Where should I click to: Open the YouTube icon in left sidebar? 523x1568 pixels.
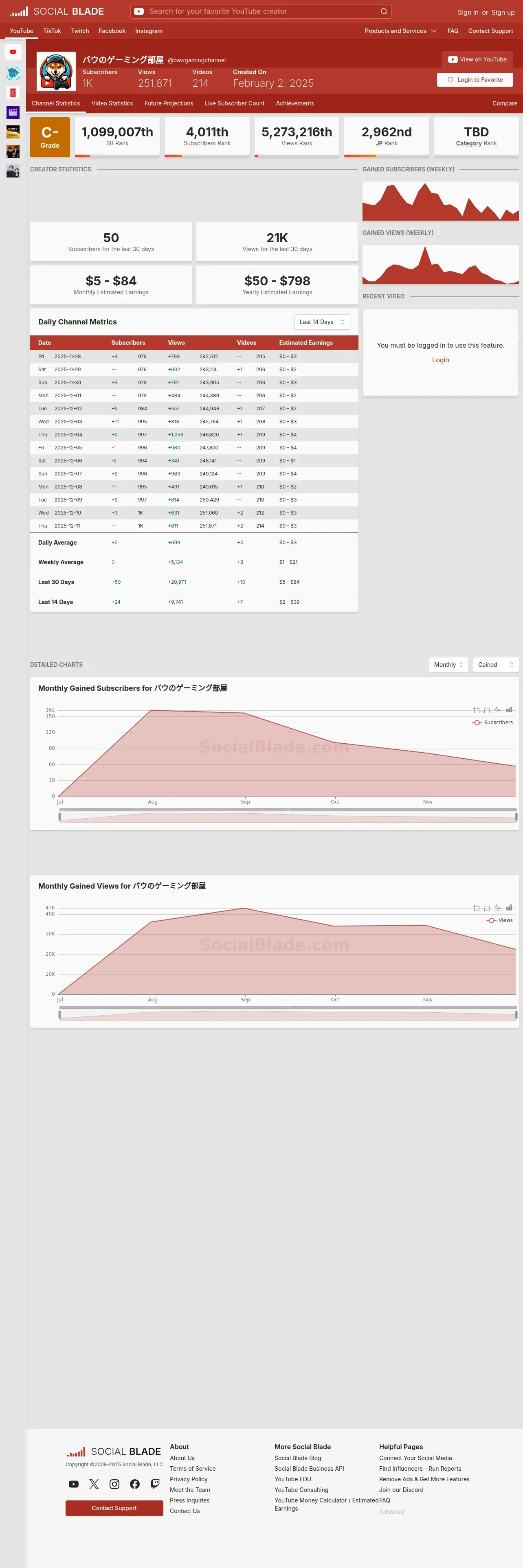coord(13,52)
